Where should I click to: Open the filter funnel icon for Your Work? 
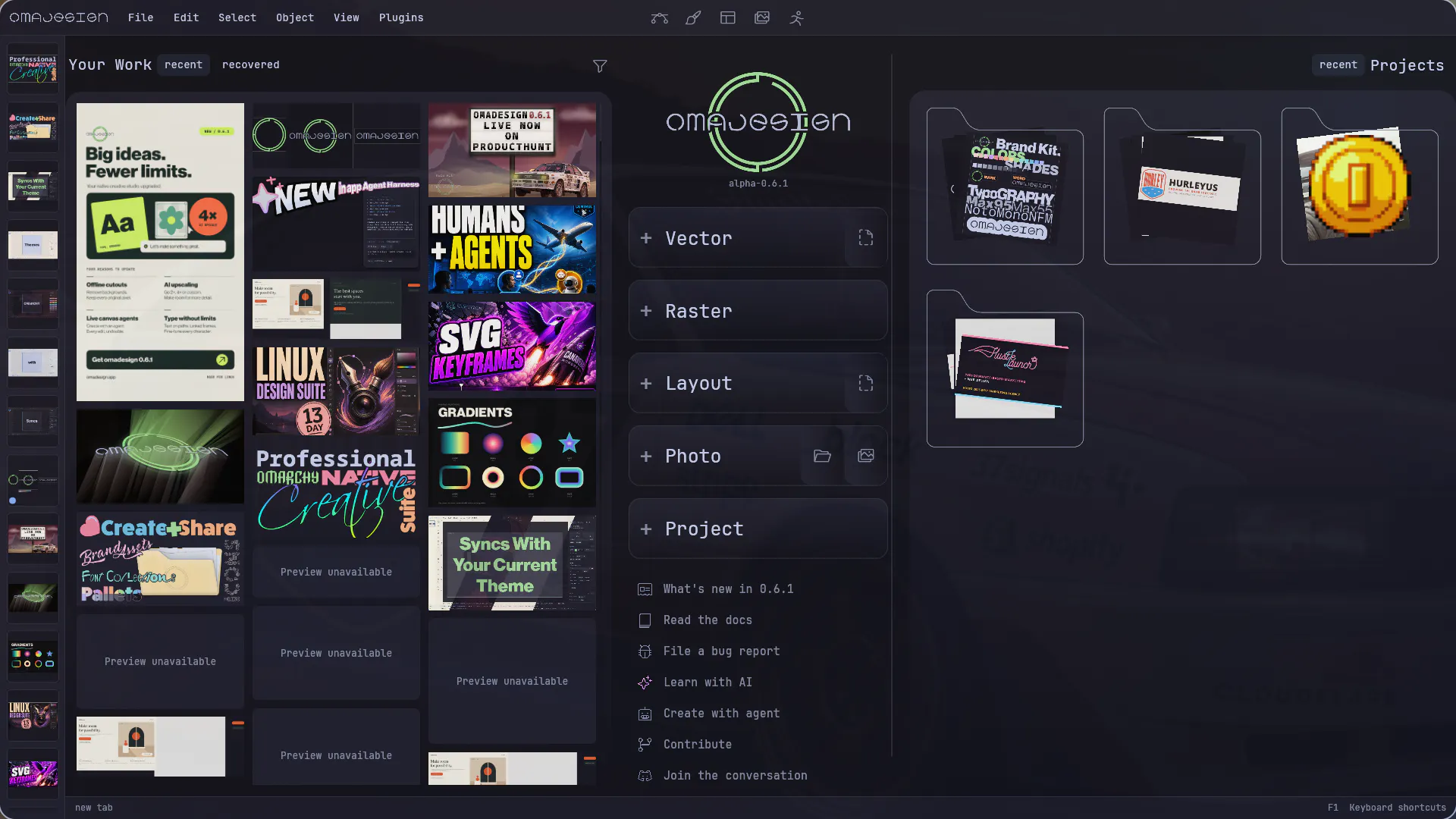point(600,66)
